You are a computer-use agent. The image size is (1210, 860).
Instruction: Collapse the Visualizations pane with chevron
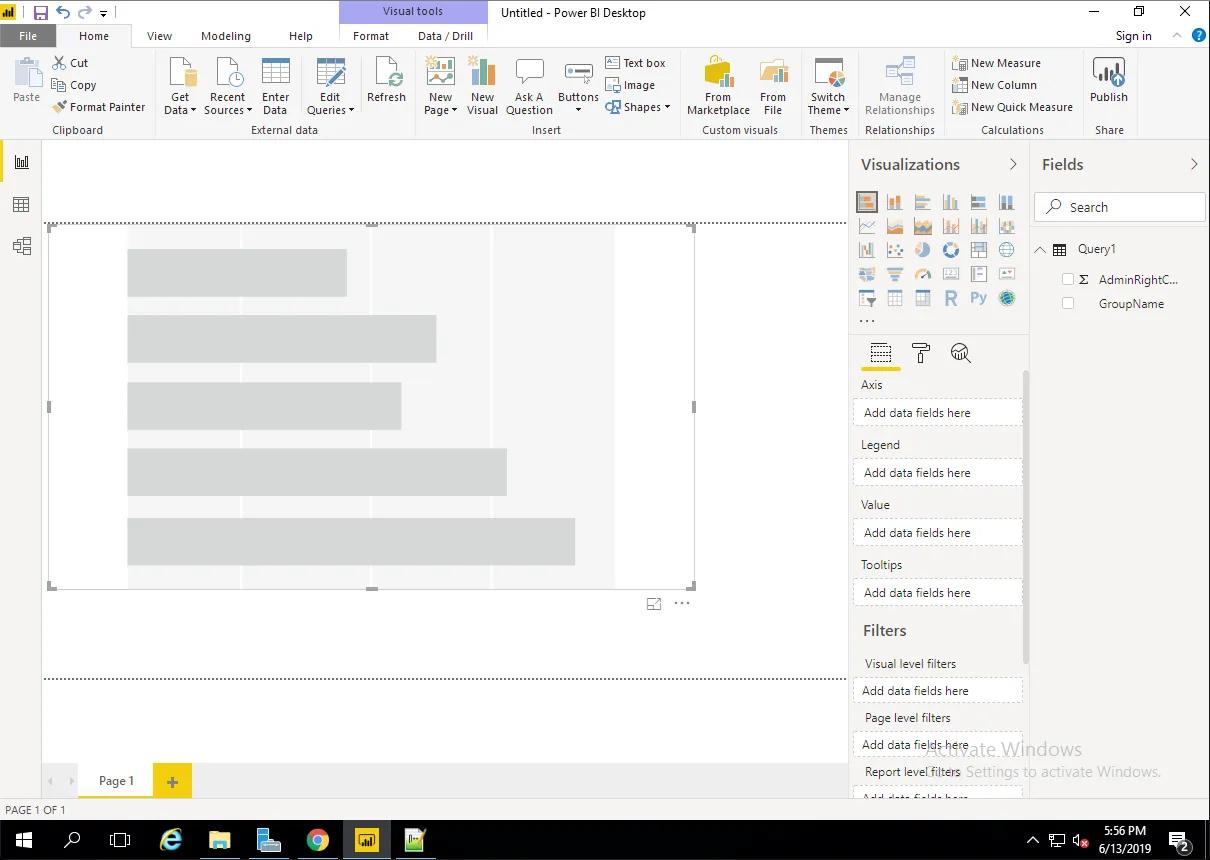tap(1013, 164)
